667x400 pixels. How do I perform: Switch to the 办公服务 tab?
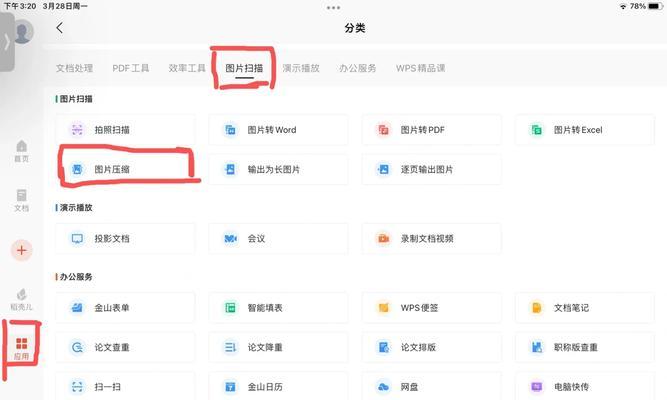coord(357,68)
